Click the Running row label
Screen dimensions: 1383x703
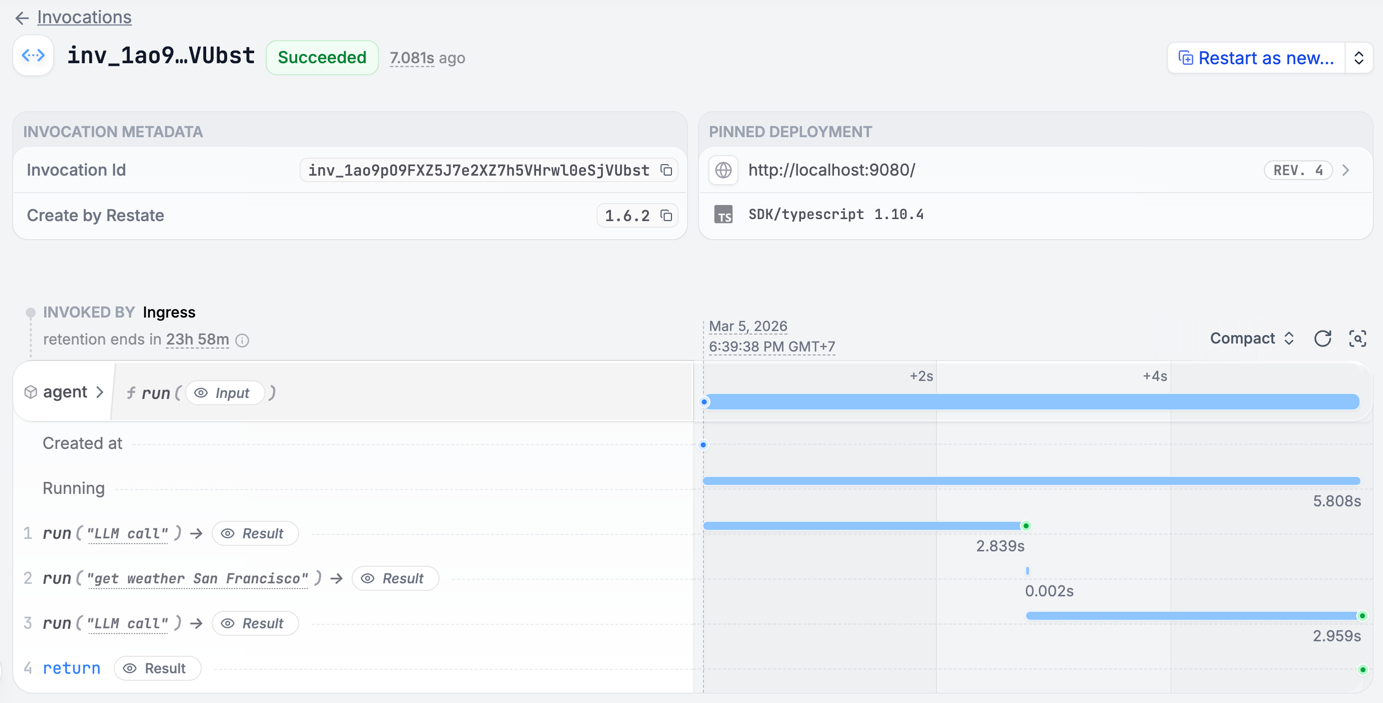coord(73,488)
